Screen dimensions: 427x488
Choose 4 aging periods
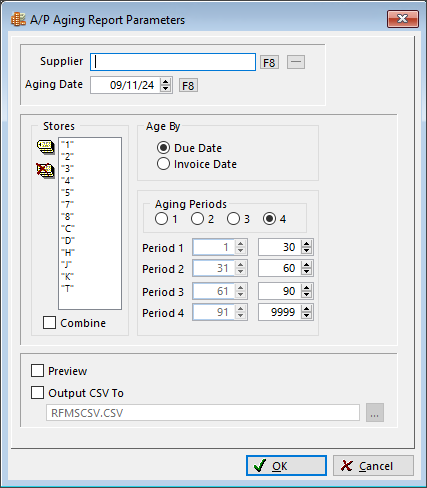[269, 219]
